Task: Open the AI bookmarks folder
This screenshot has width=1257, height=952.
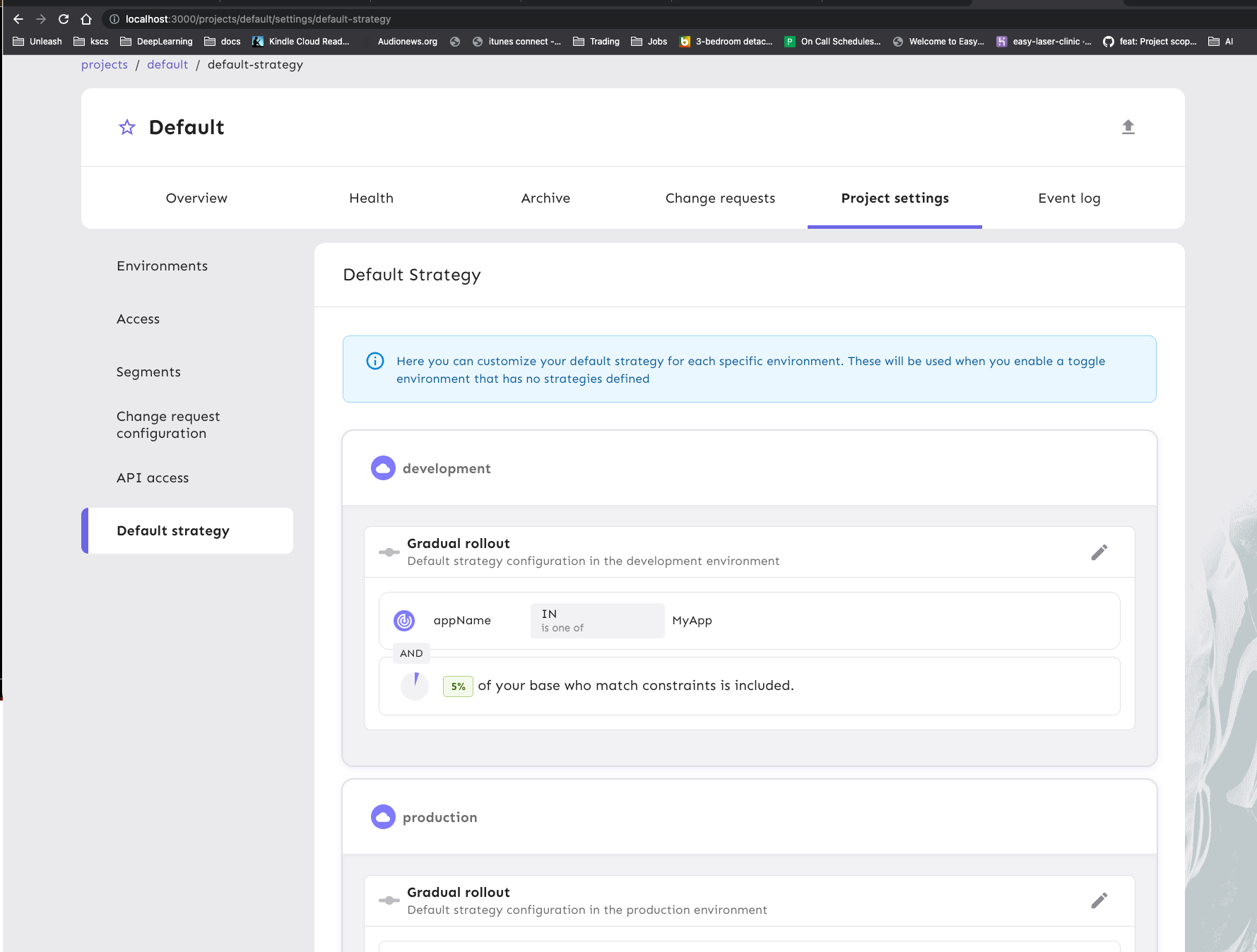Action: (1221, 42)
